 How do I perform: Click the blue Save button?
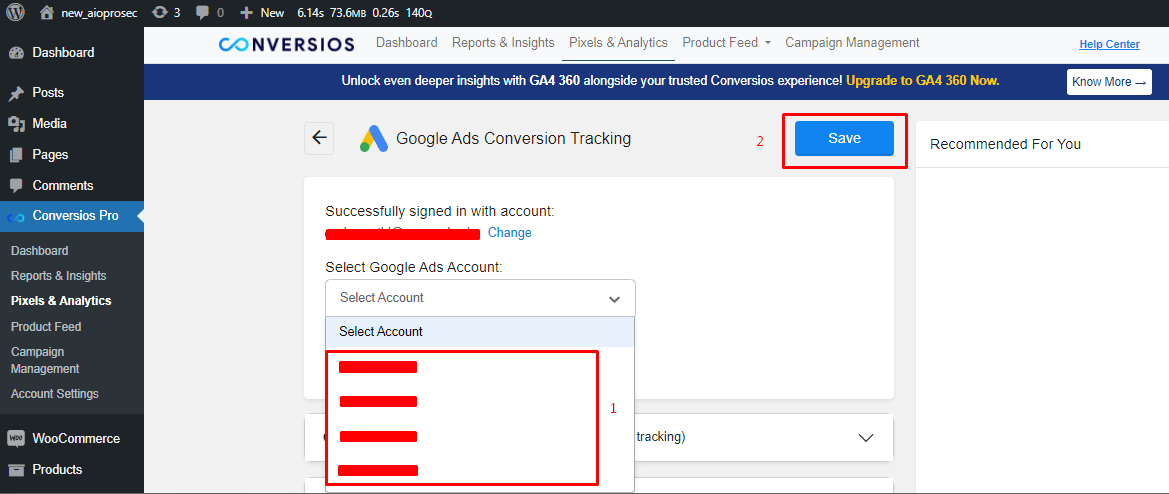click(x=844, y=139)
